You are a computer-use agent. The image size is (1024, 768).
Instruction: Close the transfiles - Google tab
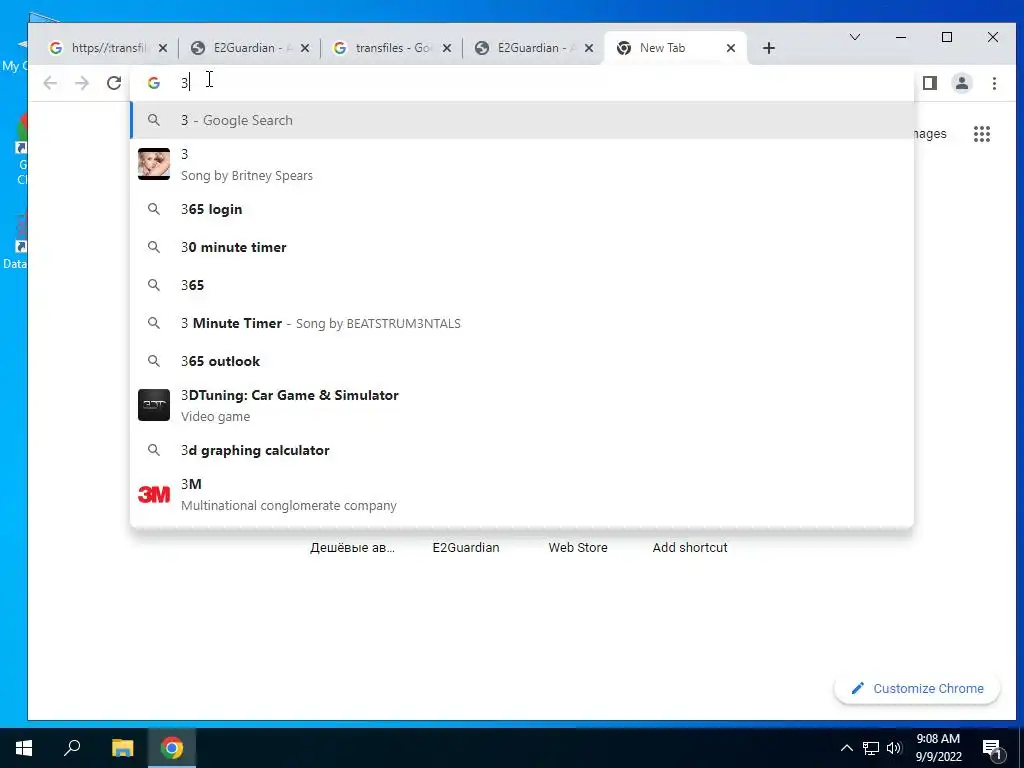(x=447, y=48)
